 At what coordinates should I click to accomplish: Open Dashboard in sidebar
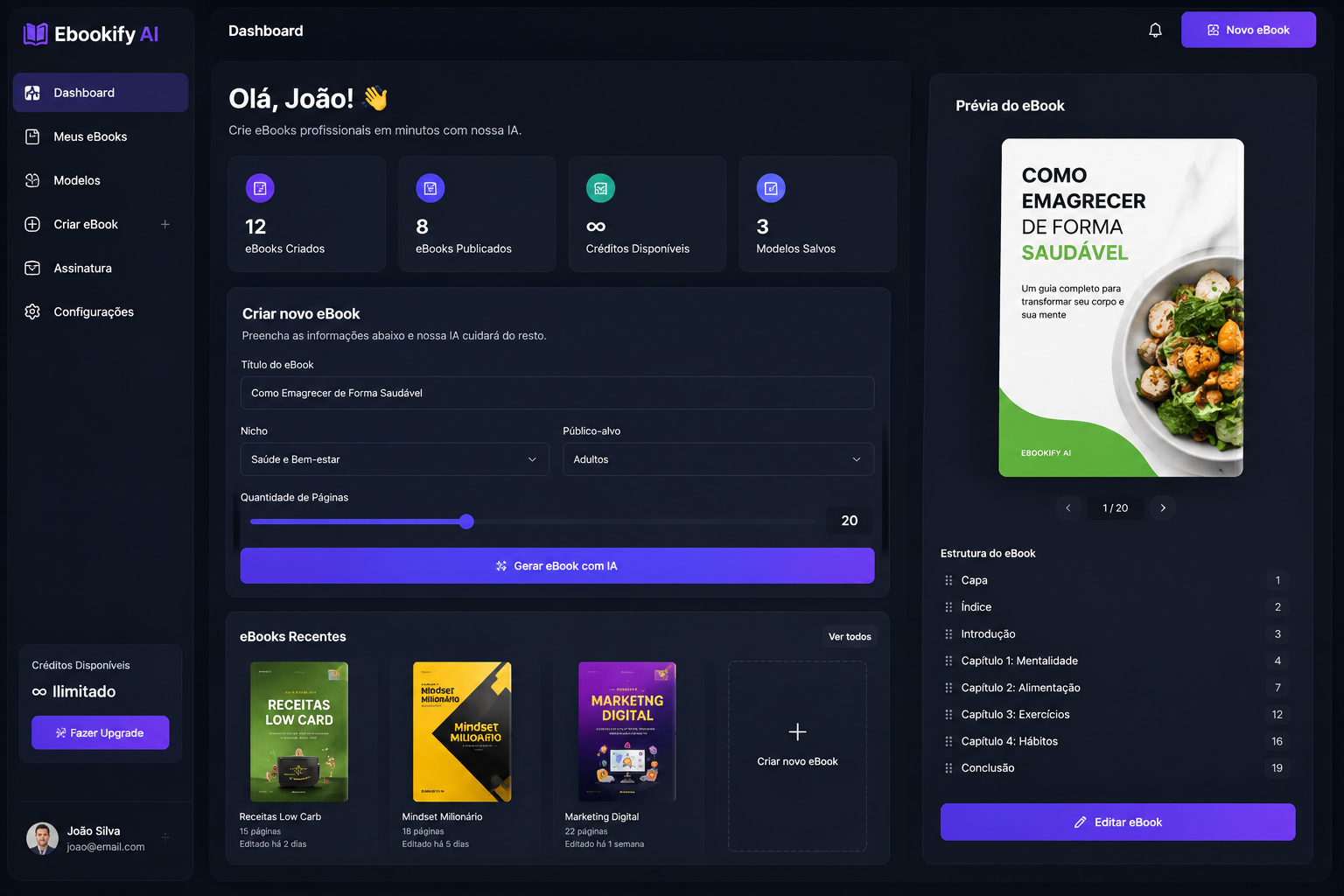pyautogui.click(x=101, y=93)
